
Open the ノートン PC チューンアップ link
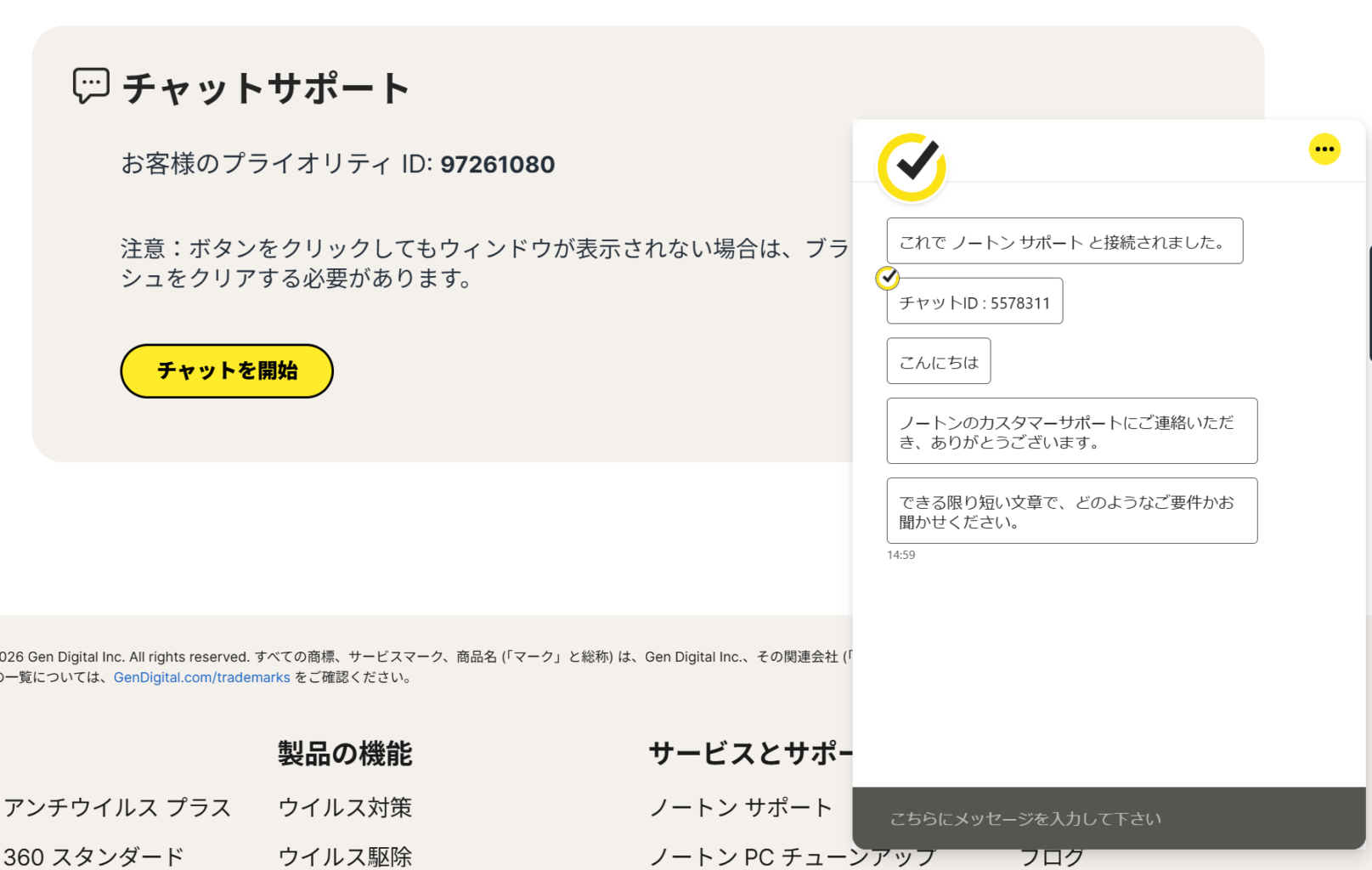[790, 858]
